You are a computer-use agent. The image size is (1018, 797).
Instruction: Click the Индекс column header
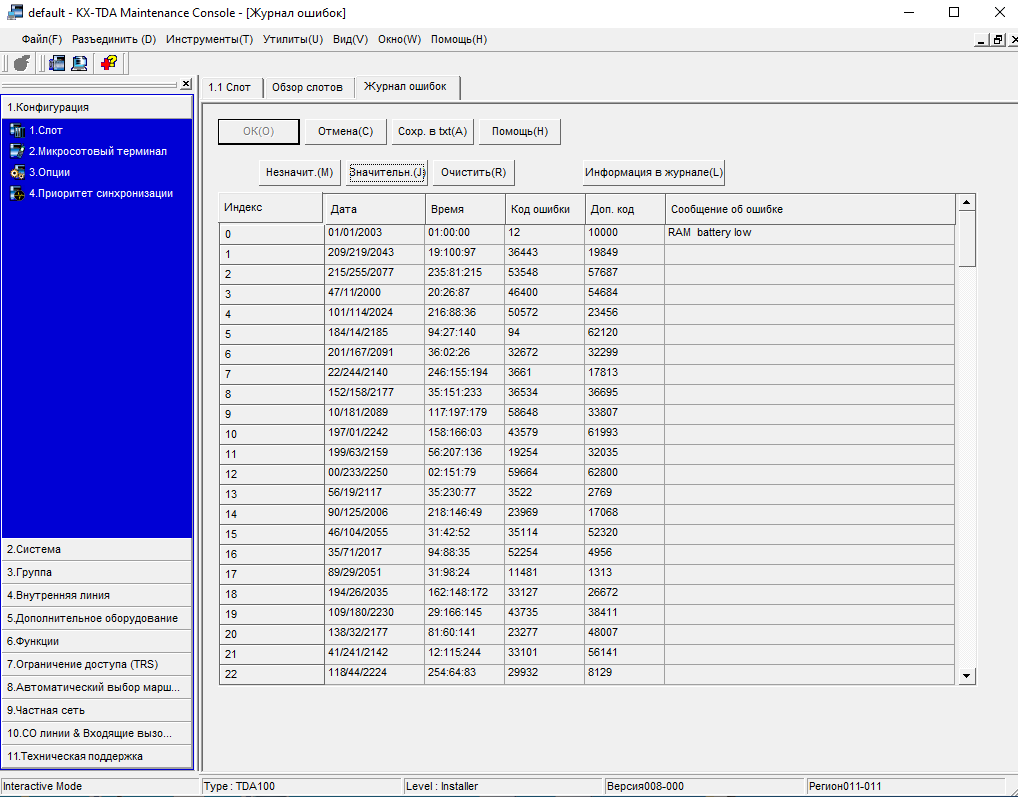click(271, 208)
